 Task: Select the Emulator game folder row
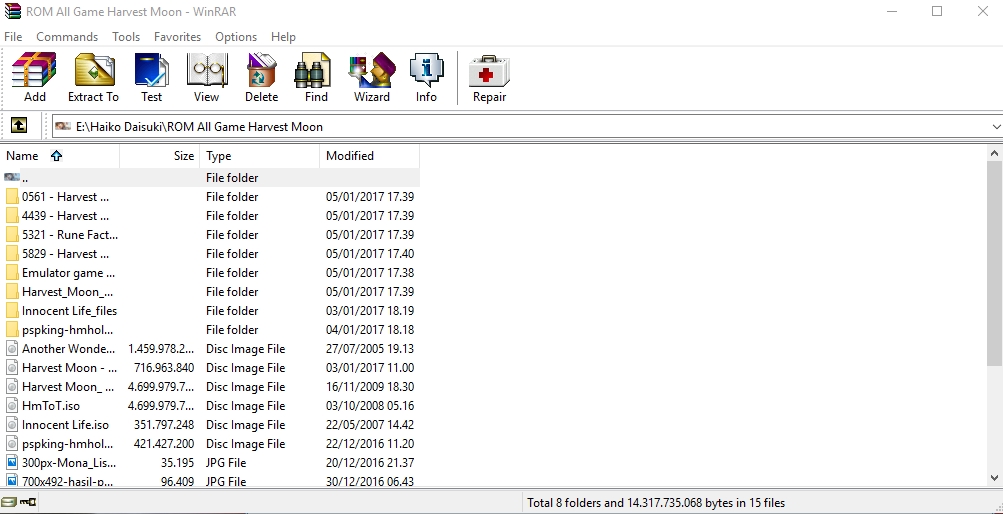click(211, 272)
